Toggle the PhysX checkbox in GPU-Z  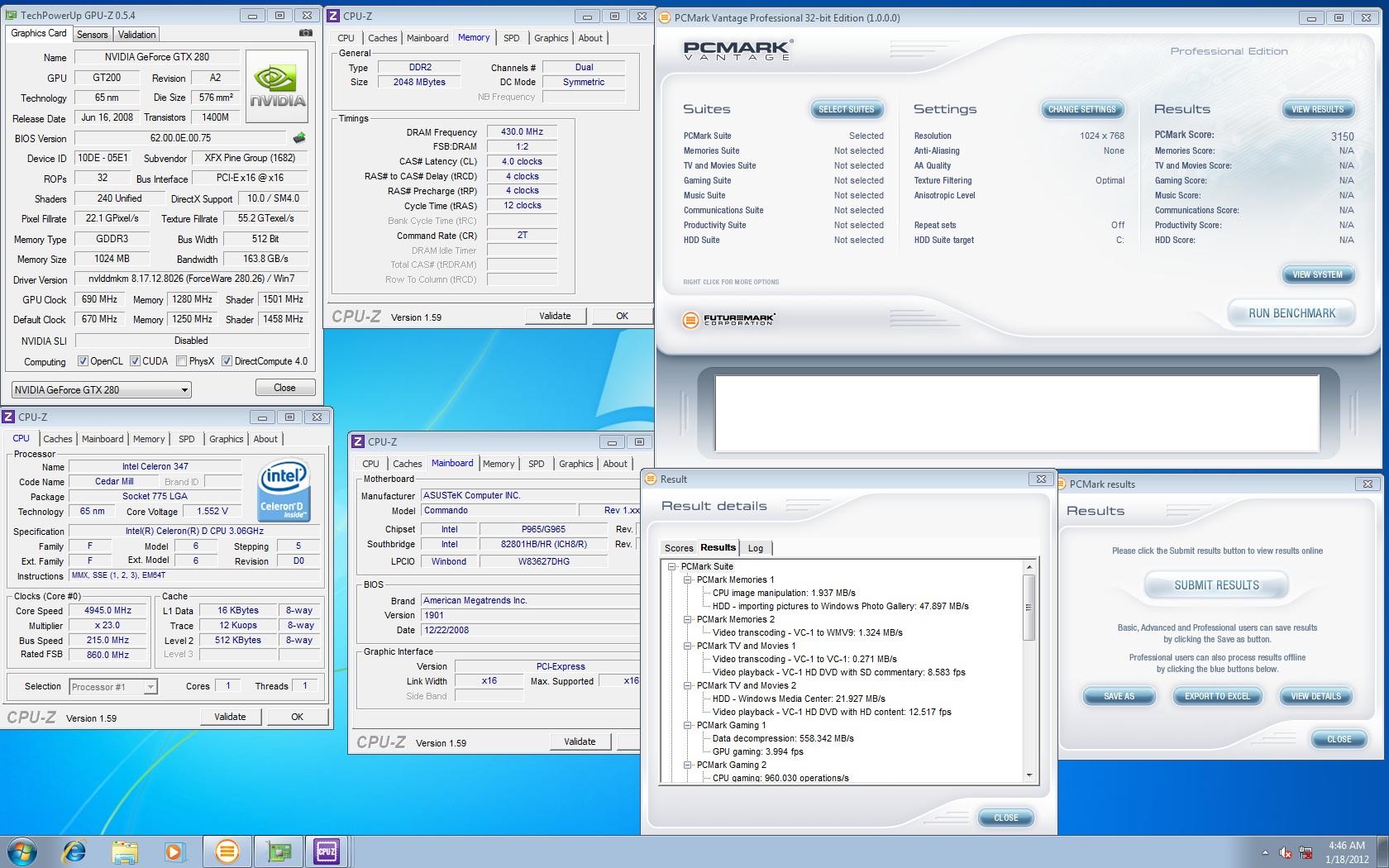(181, 361)
